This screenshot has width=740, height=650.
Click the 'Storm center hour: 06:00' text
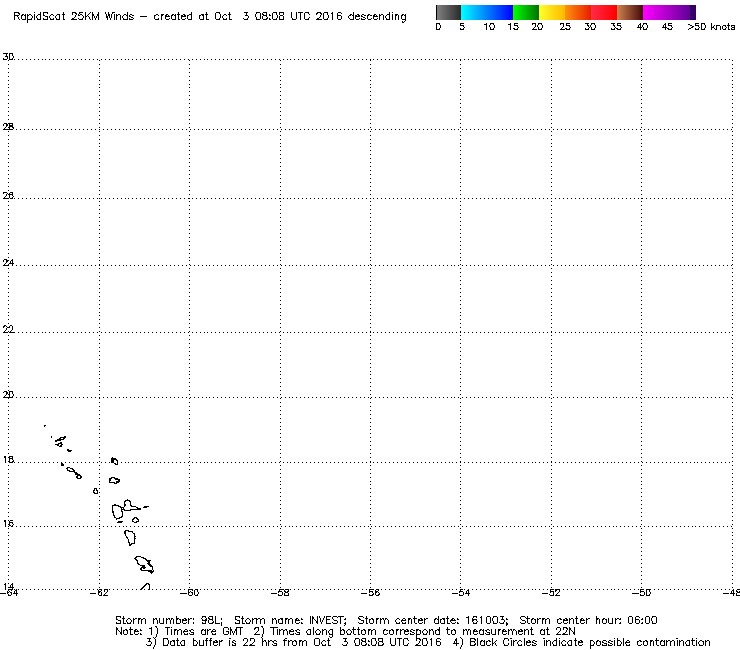[x=588, y=620]
